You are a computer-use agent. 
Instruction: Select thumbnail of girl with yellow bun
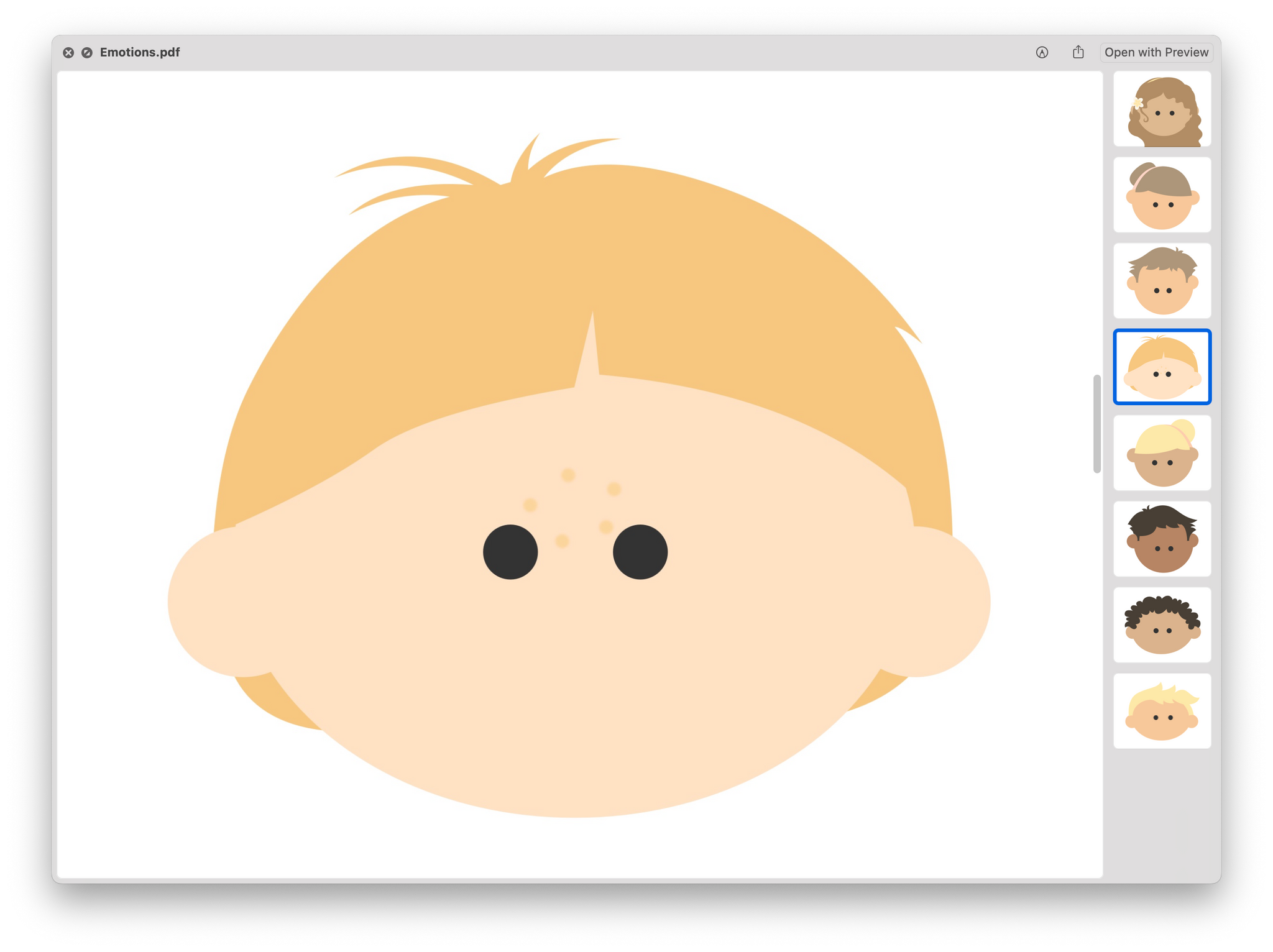(1162, 453)
